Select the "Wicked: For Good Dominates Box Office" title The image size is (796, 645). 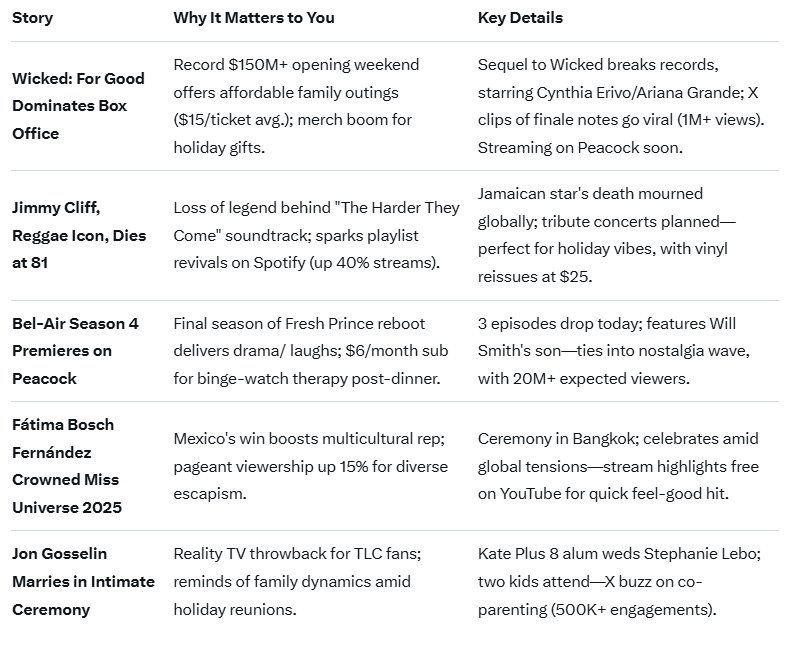[x=78, y=106]
